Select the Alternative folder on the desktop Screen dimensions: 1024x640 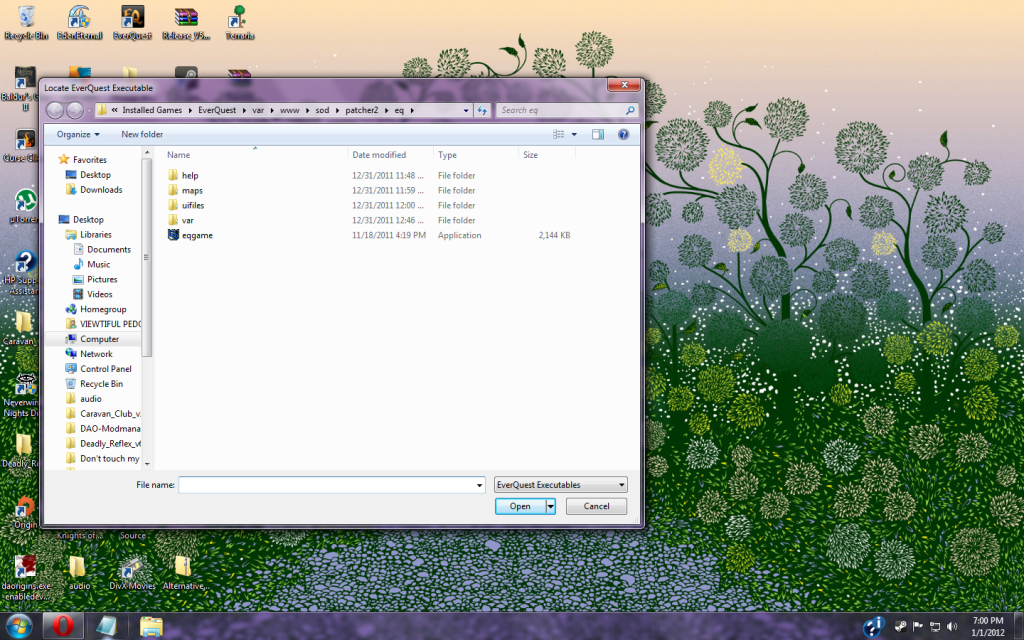(185, 573)
